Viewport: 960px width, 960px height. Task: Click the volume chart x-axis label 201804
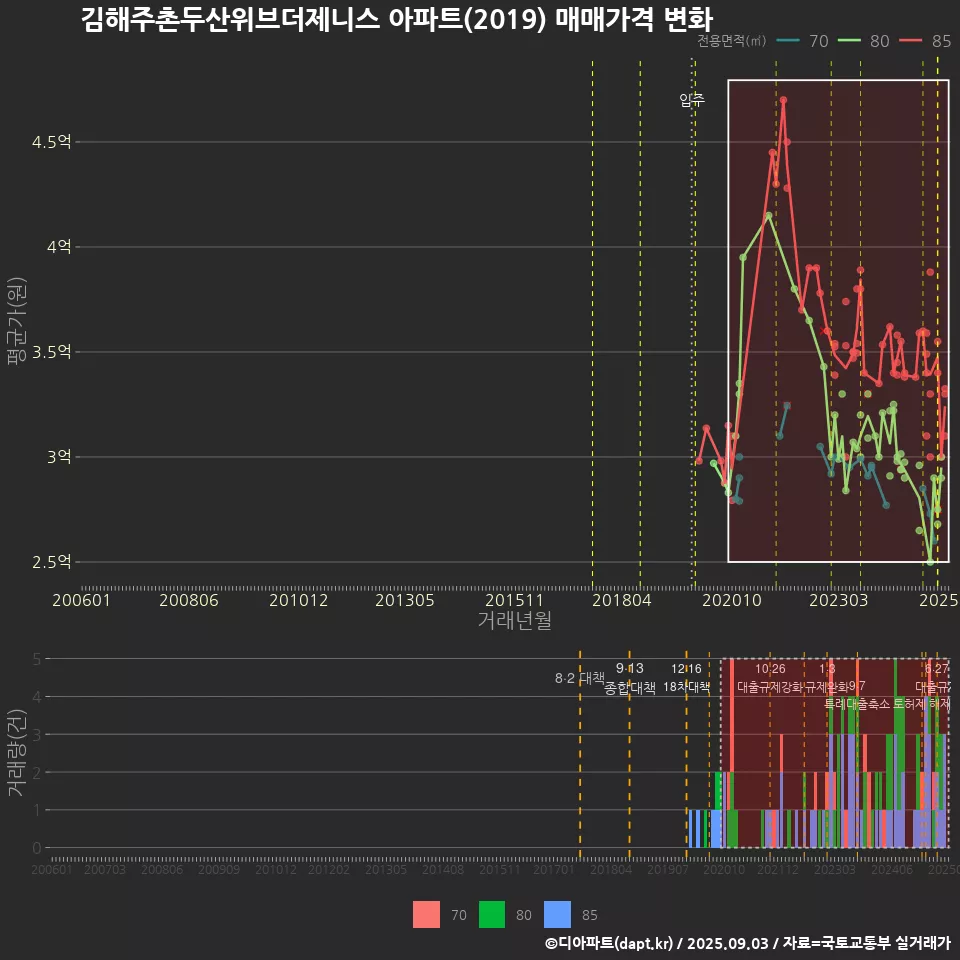point(610,869)
